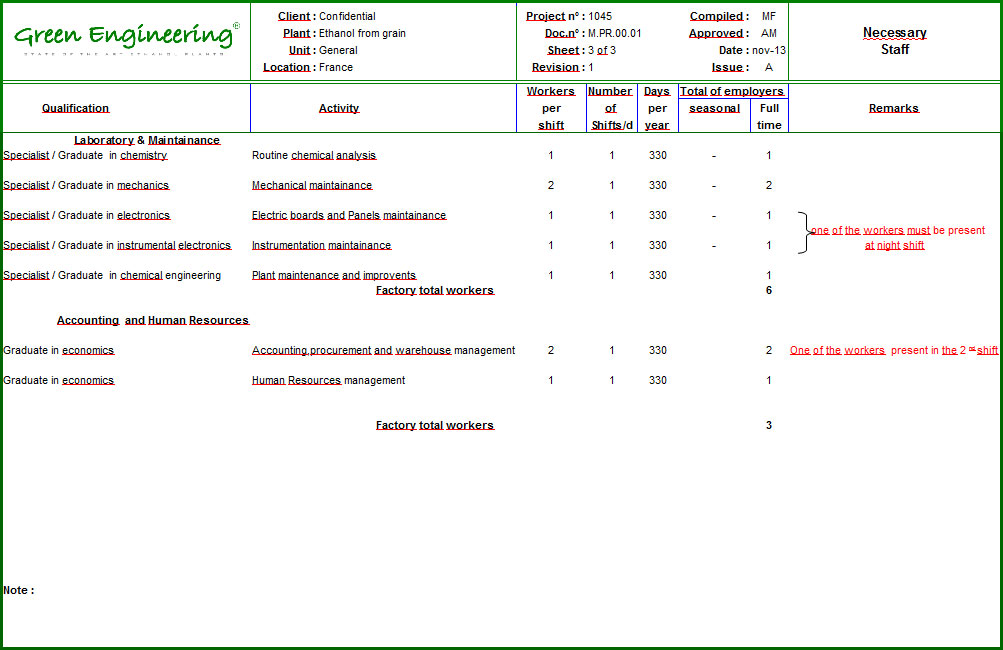1003x650 pixels.
Task: Select full time value in mechanics row
Action: point(769,186)
